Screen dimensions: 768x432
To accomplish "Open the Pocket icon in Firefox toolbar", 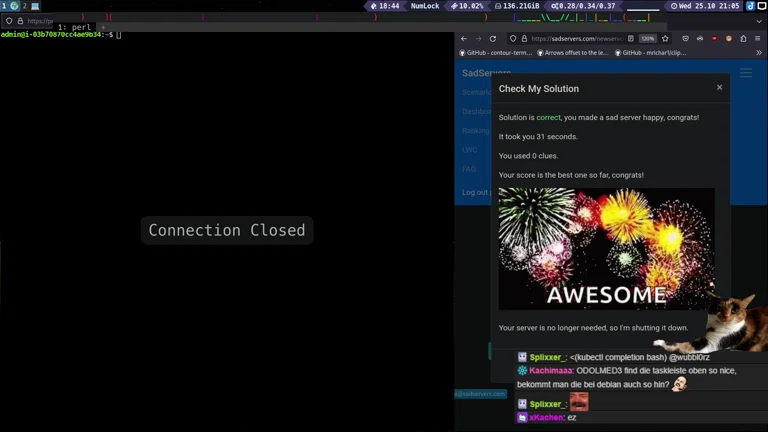I will pos(685,39).
